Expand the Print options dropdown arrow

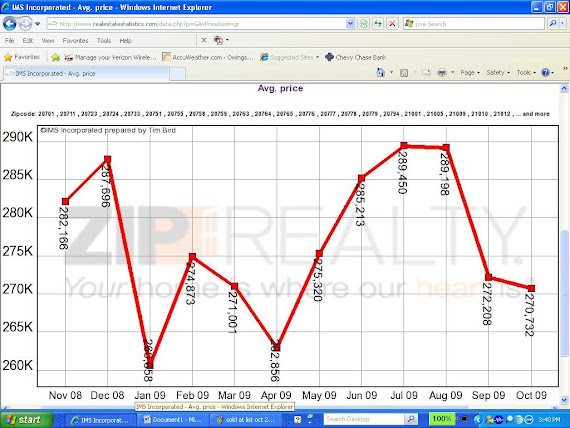tap(453, 72)
